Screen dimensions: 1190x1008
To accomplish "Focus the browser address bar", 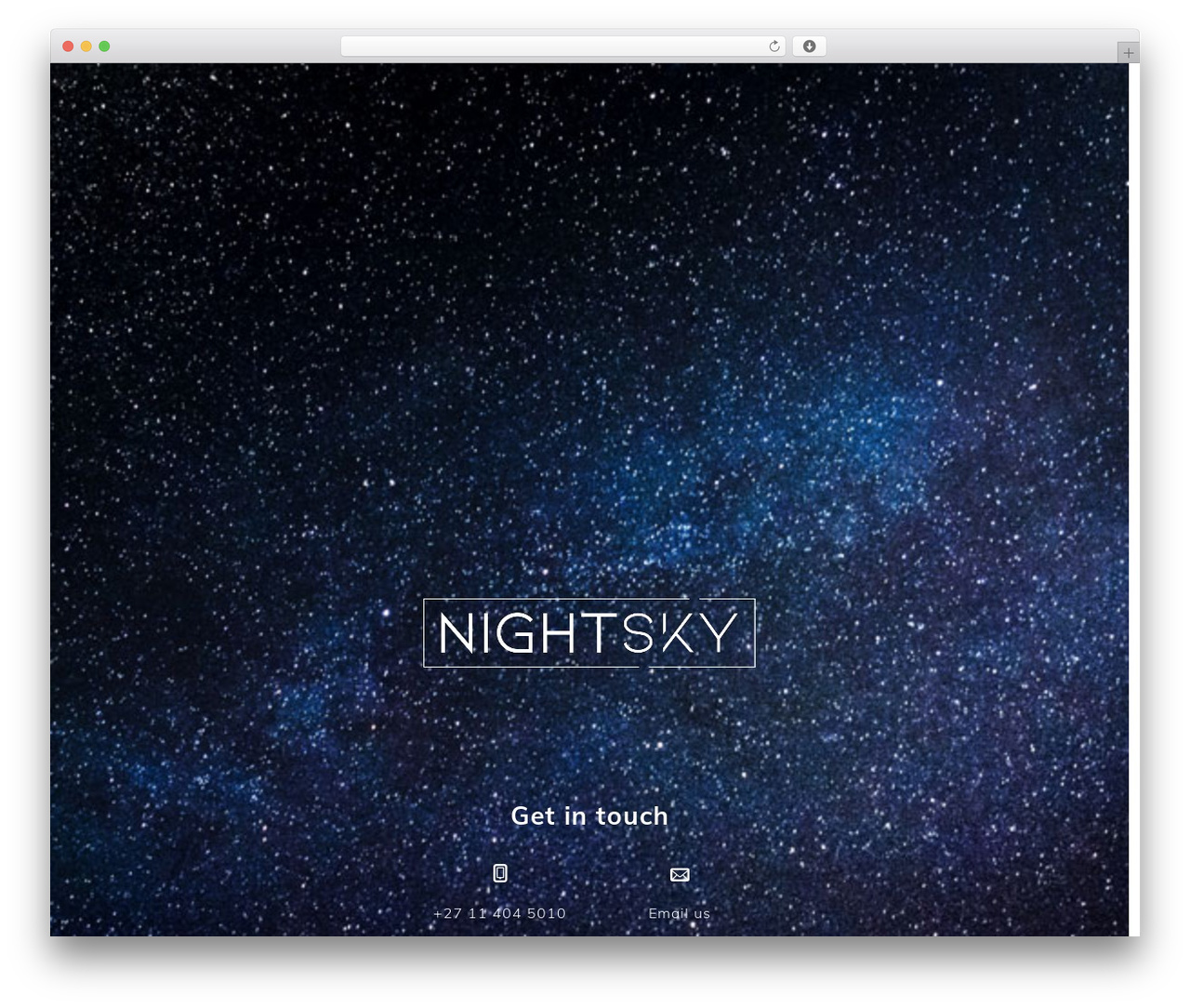I will pyautogui.click(x=563, y=46).
